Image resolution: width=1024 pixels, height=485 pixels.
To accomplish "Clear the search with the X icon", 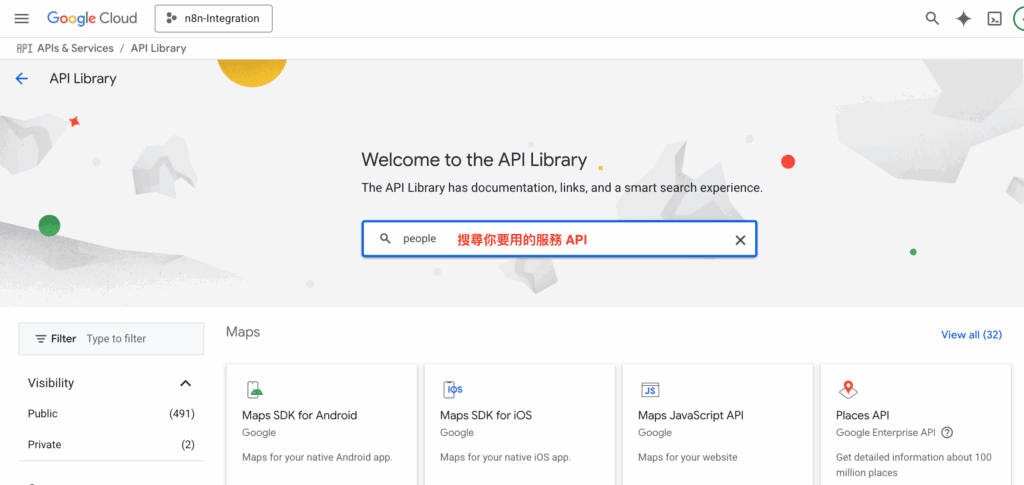I will (x=740, y=240).
